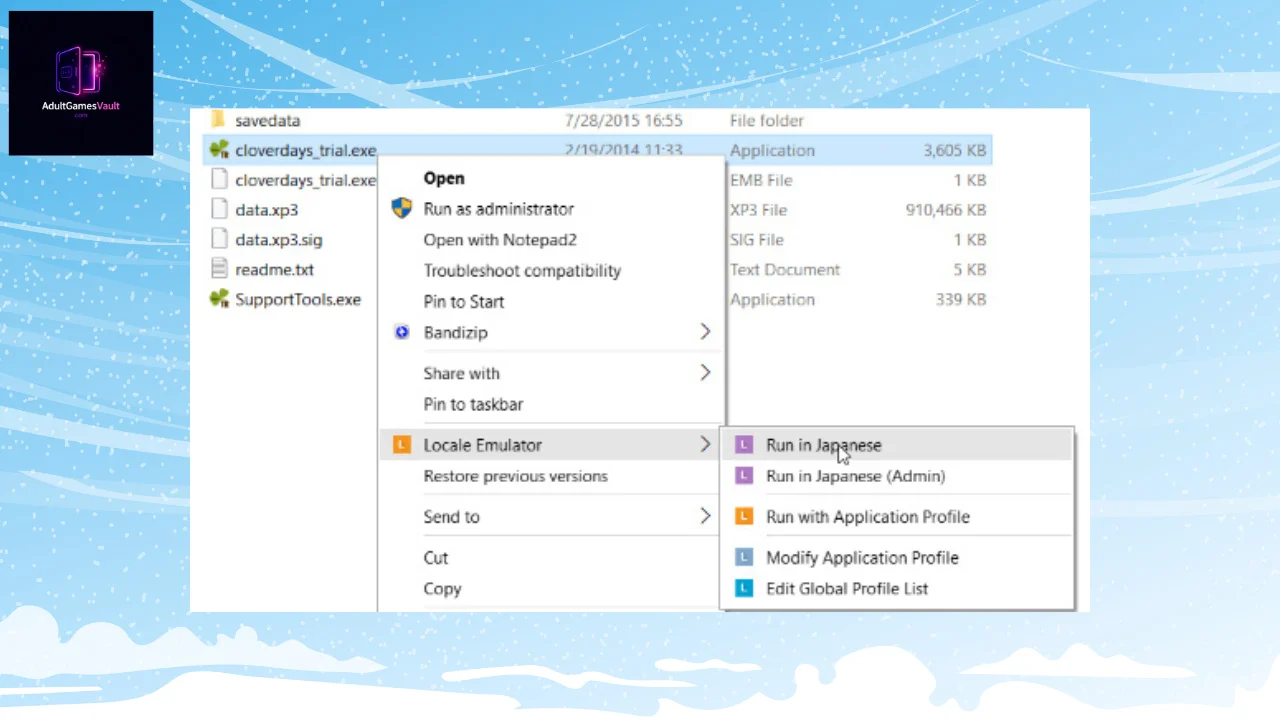Select the readme.txt file name
Screen dimensions: 1280x720
[274, 269]
